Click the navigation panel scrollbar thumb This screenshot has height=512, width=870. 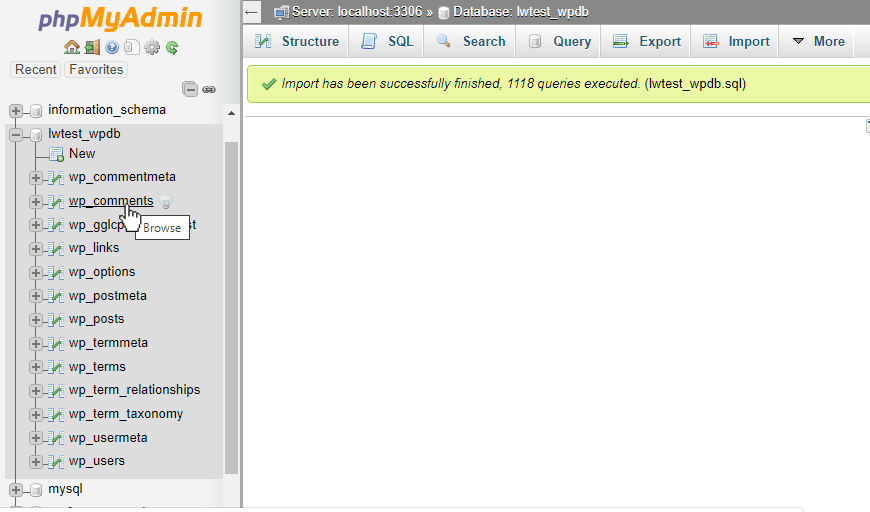click(x=231, y=308)
